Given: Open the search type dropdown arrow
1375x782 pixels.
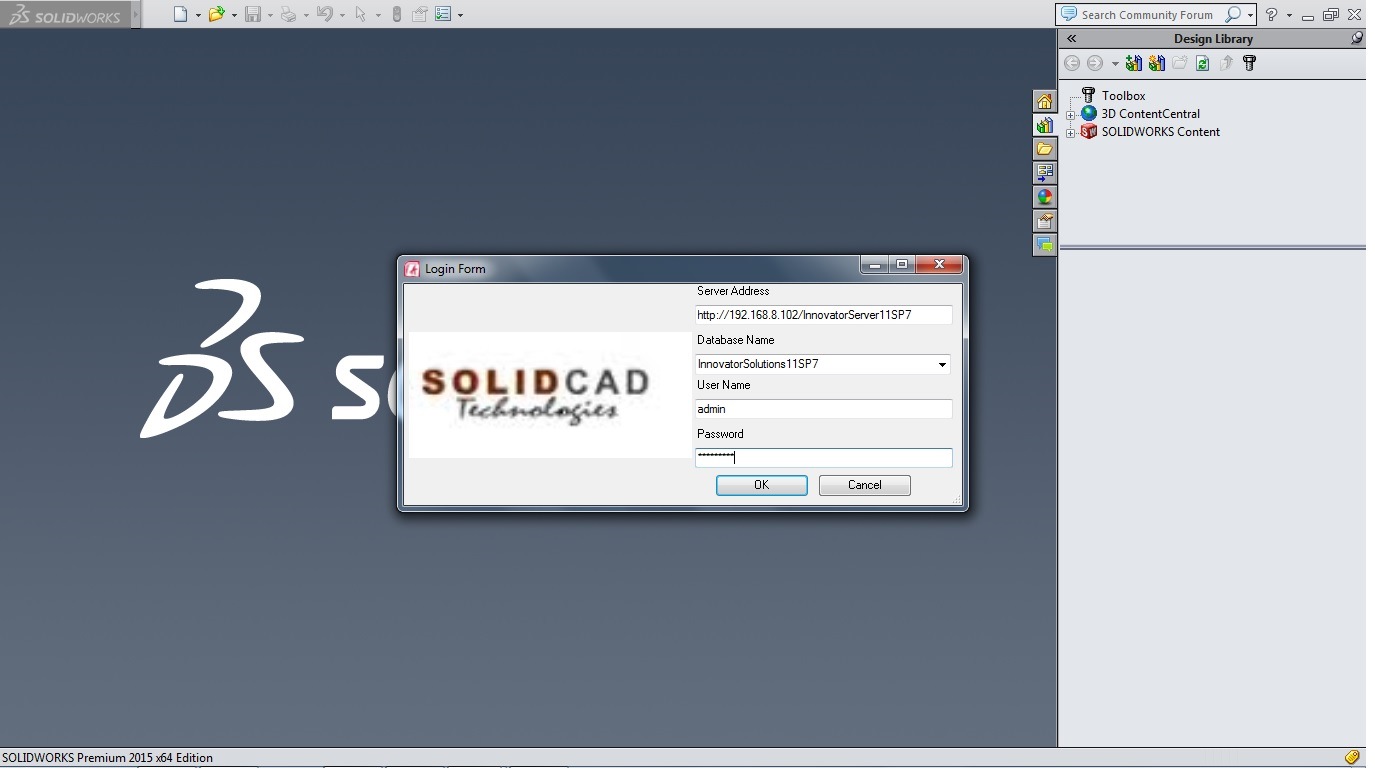Looking at the screenshot, I should pyautogui.click(x=1250, y=15).
